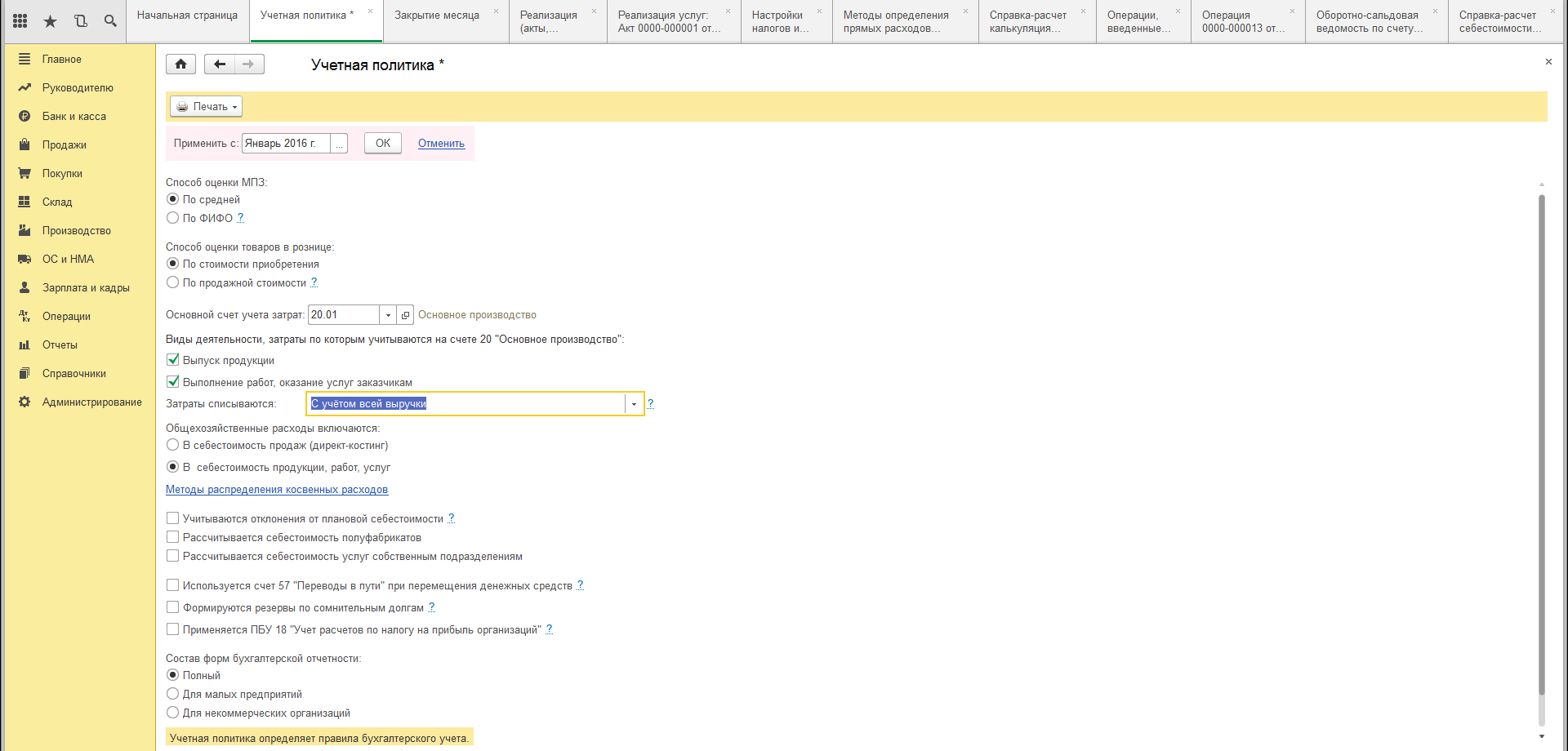Select Для некоммерческих организаций reporting form

(172, 713)
